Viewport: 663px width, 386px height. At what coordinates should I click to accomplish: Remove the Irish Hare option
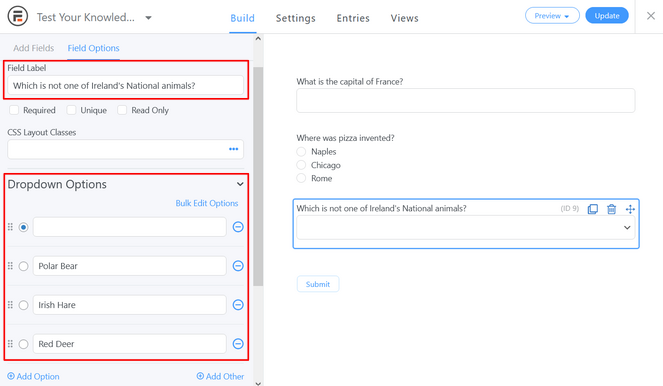(238, 305)
